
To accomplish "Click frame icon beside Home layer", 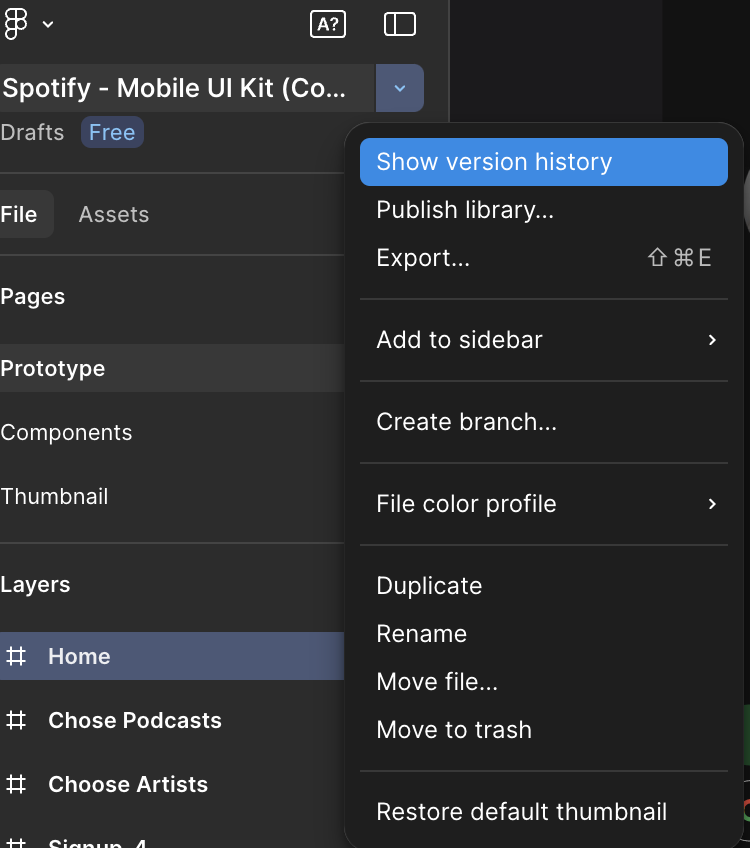I will (x=16, y=656).
